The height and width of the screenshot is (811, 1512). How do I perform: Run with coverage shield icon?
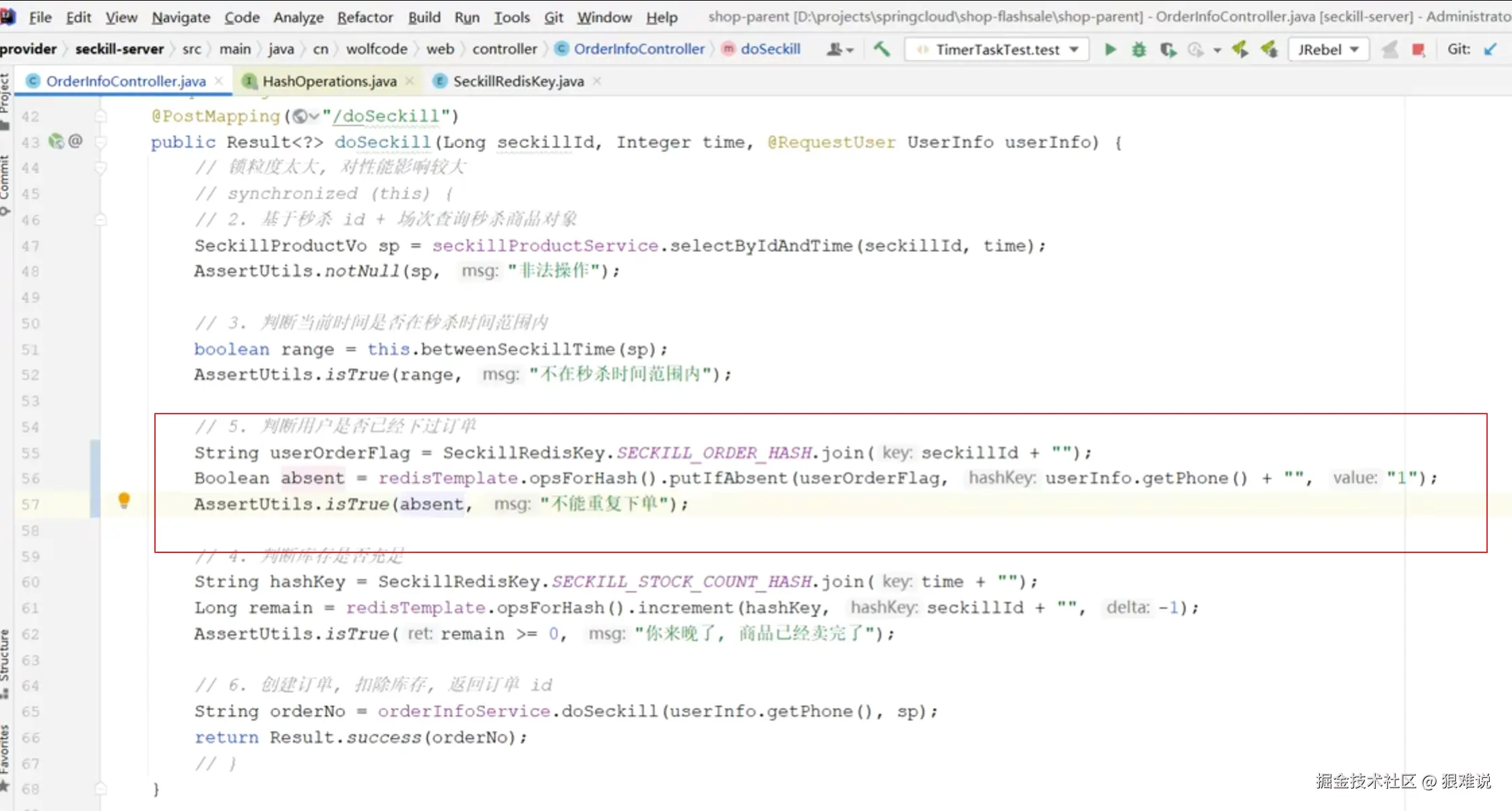1168,49
